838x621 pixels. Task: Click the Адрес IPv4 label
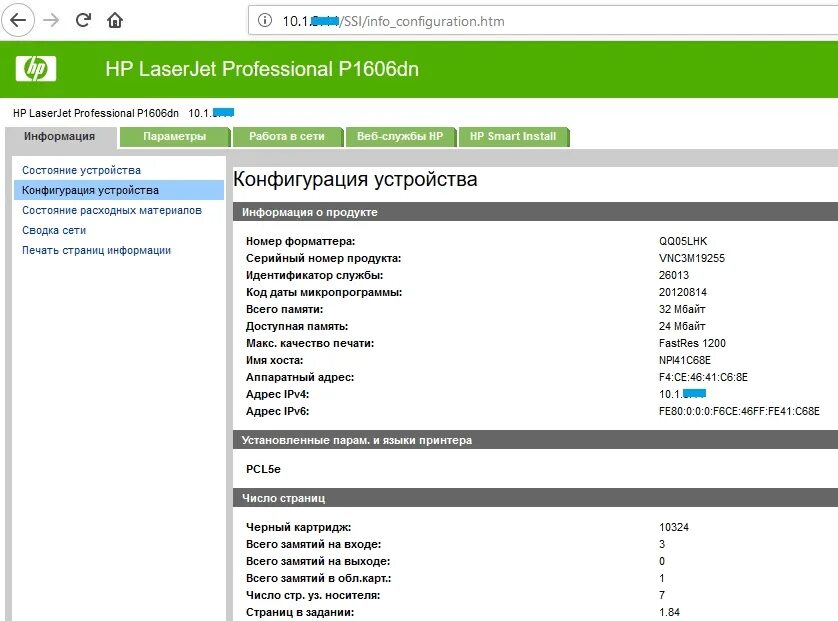pos(277,394)
